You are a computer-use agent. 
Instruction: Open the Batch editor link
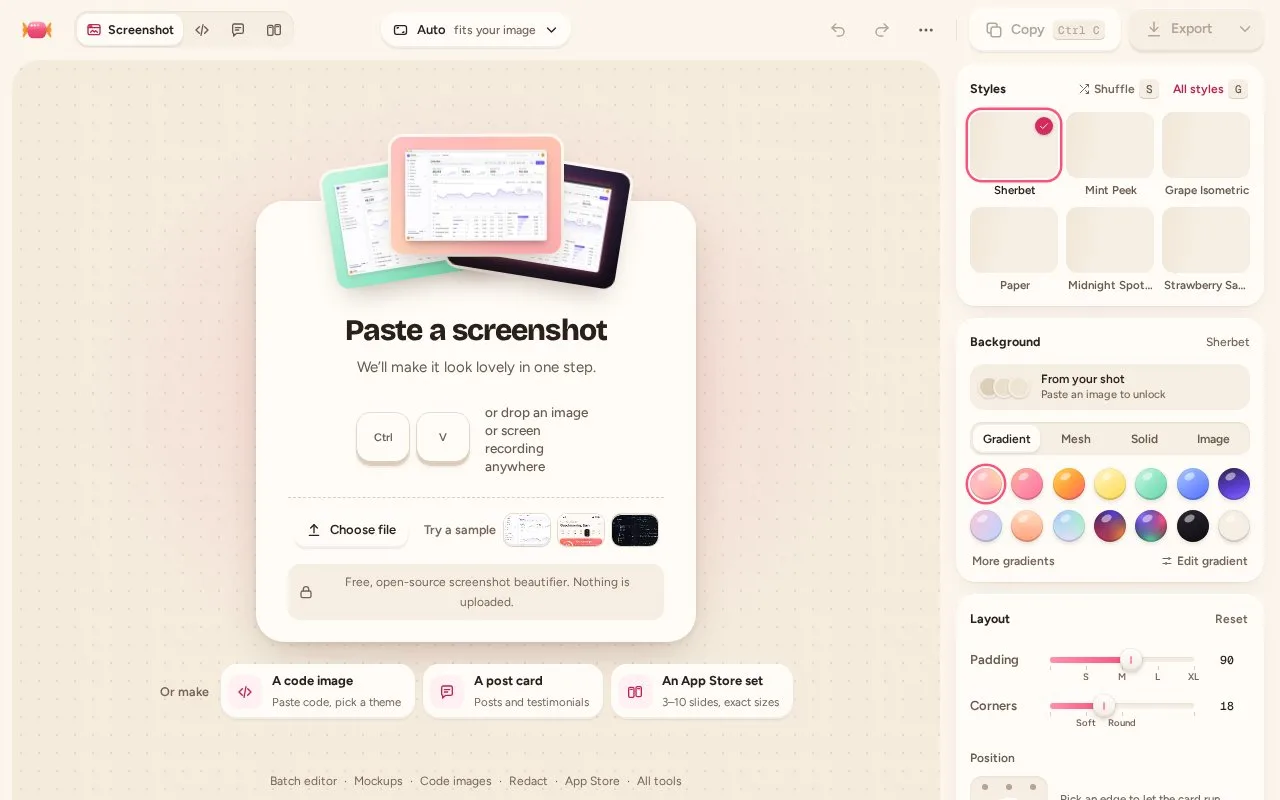(303, 781)
